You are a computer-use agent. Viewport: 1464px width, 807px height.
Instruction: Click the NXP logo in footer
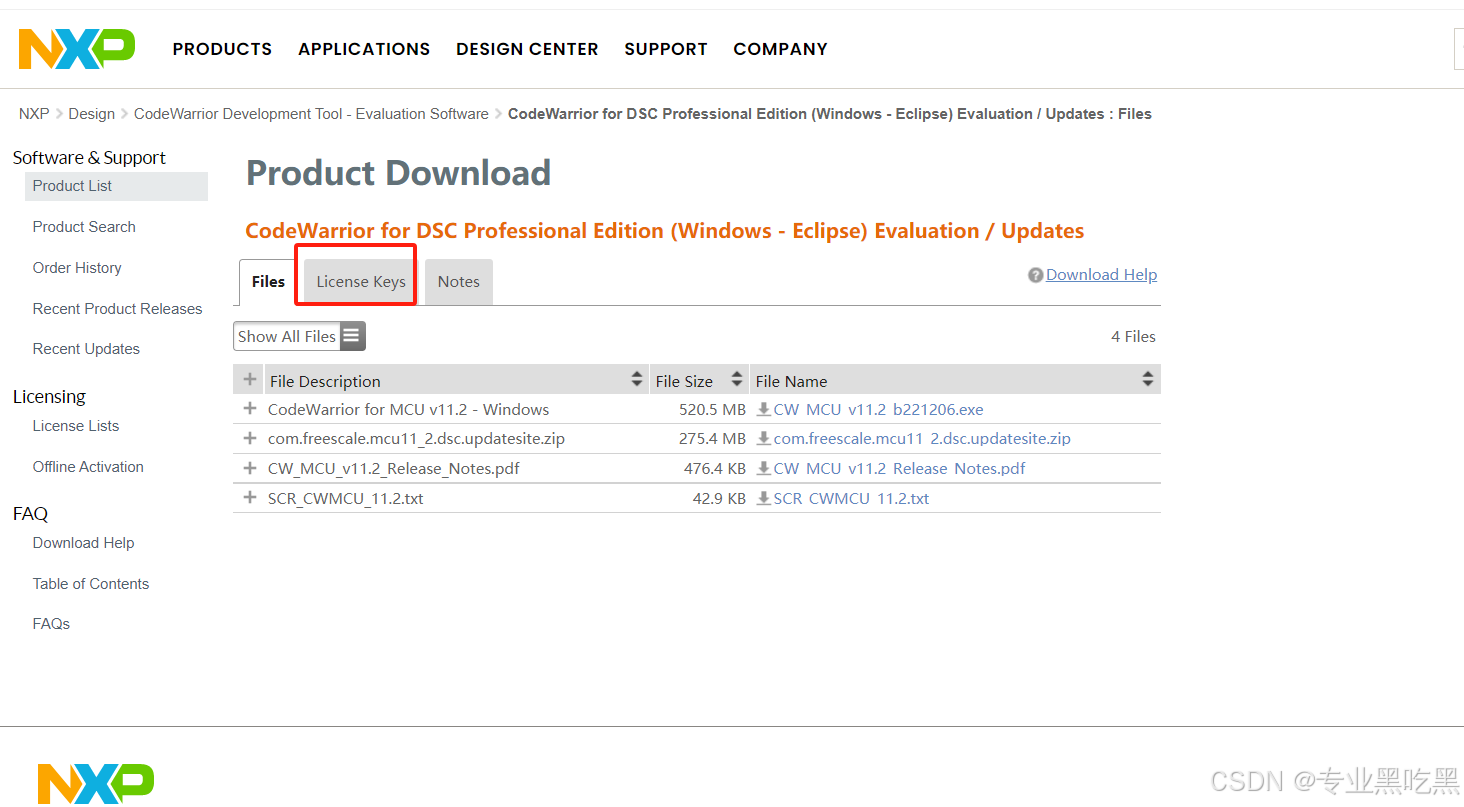(96, 784)
